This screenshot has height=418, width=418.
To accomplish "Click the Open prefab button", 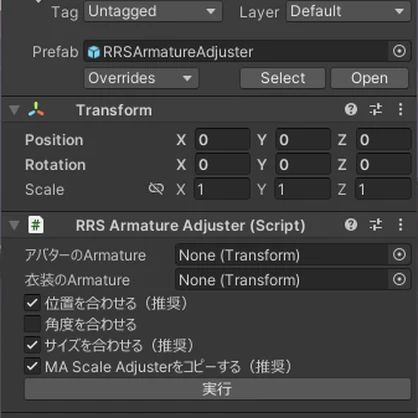I will (369, 78).
